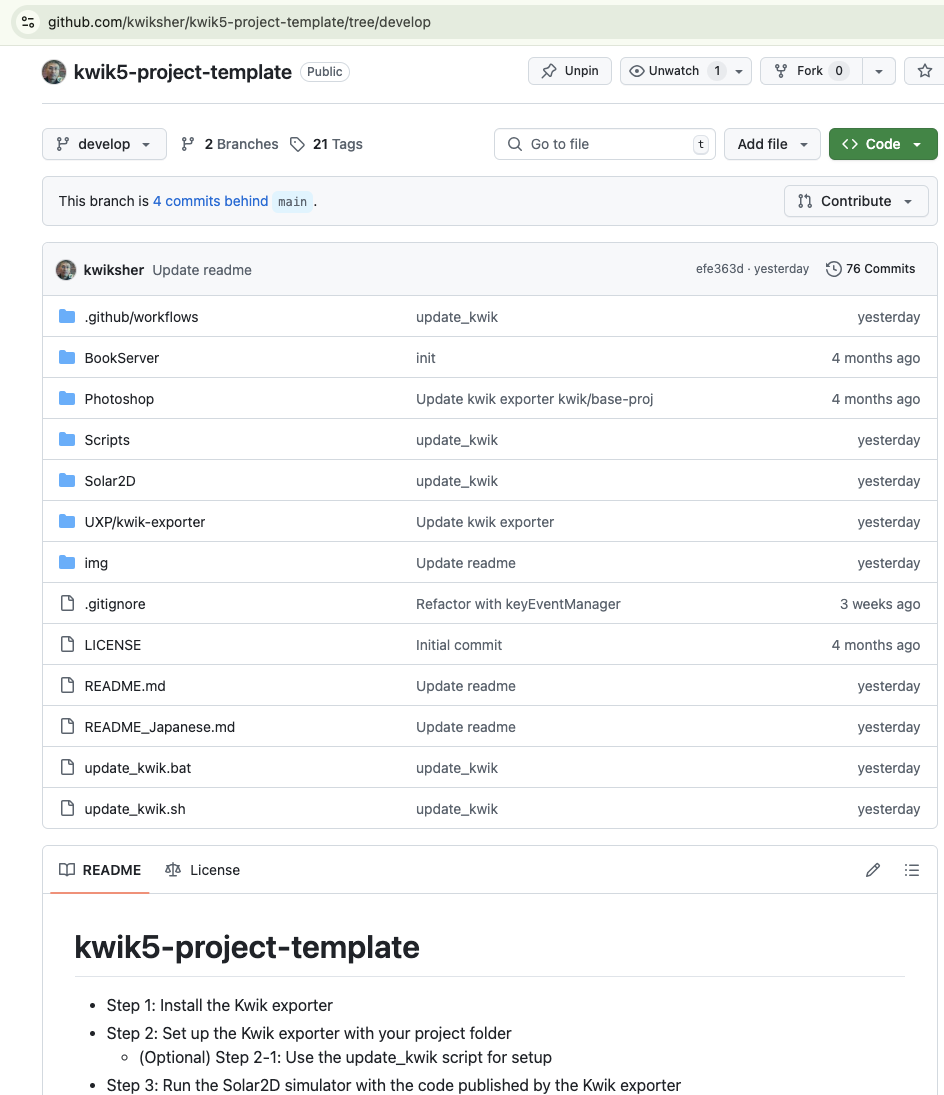The image size is (944, 1095).
Task: Click the kwiksher avatar beside repository name
Action: point(54,72)
